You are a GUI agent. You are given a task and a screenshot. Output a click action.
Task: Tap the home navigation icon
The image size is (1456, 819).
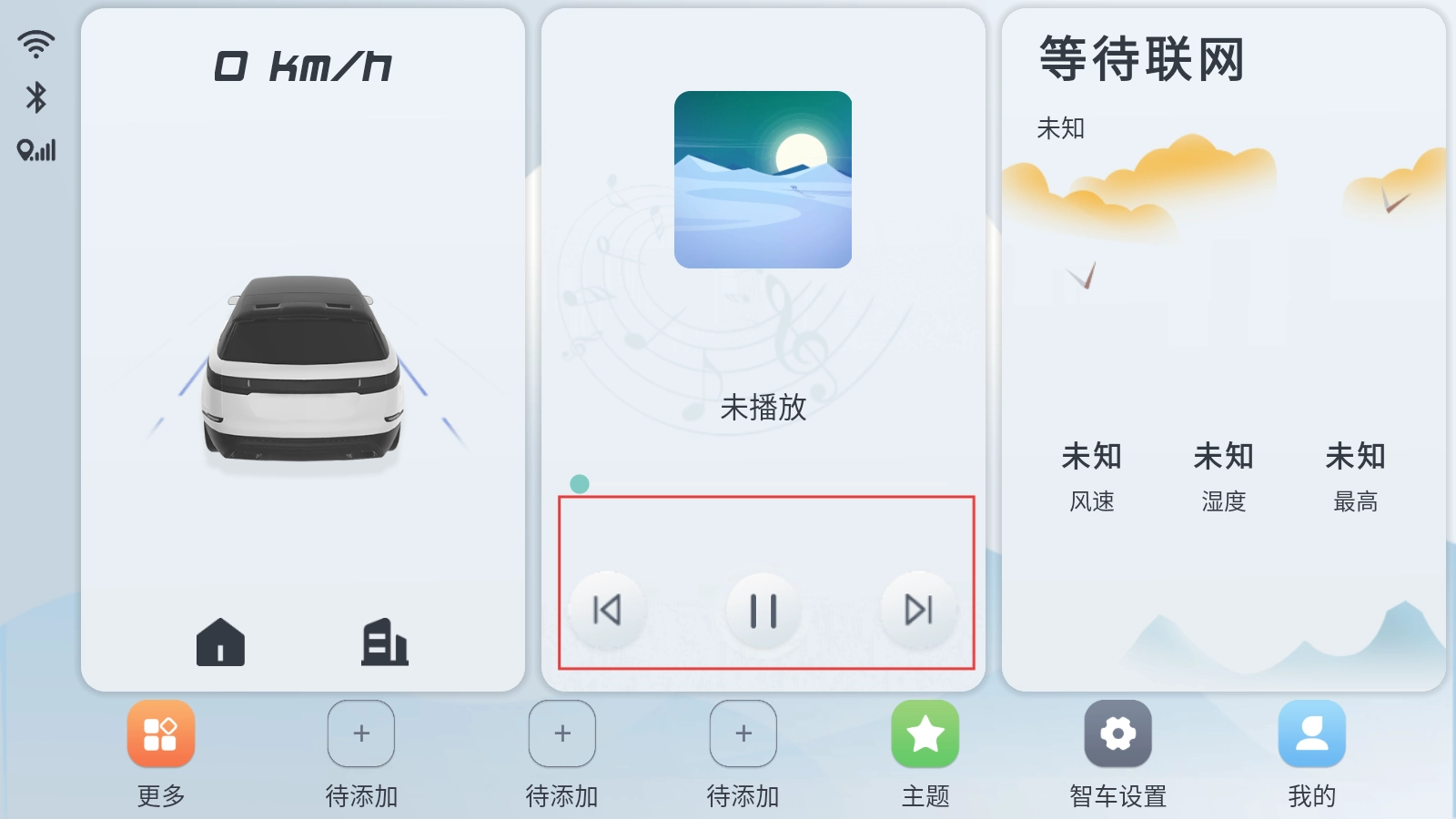pos(220,642)
